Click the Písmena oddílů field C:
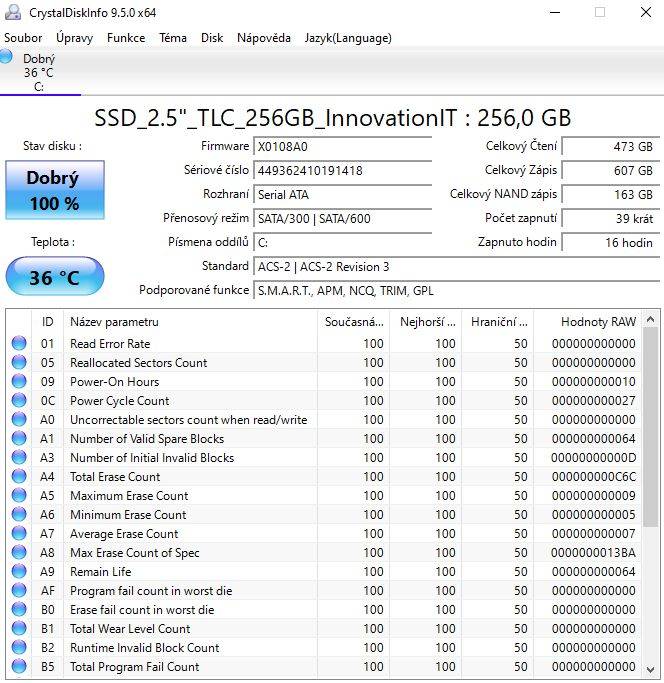Screen dimensions: 664x683 point(342,242)
